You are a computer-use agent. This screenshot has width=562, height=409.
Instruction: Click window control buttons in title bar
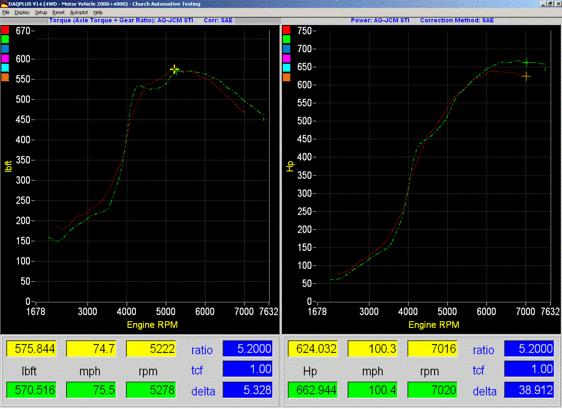[551, 4]
